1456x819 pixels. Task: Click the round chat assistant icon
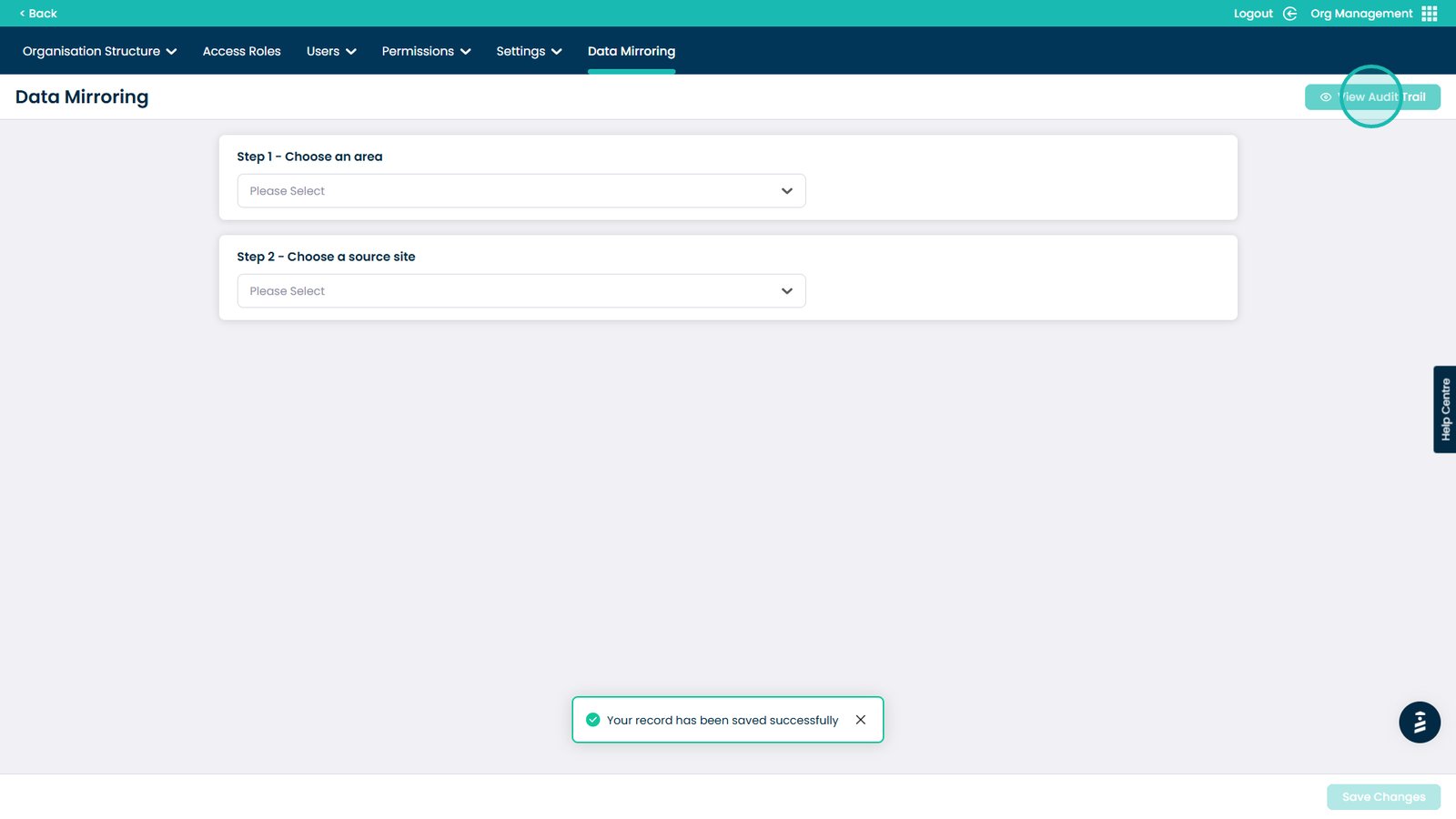pos(1419,723)
